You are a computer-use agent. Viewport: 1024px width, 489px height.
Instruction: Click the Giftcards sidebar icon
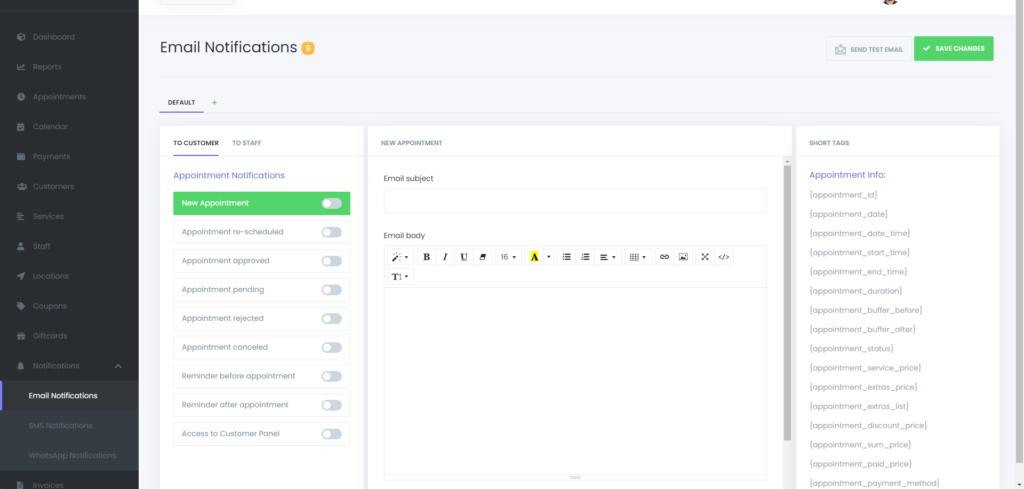[x=21, y=336]
